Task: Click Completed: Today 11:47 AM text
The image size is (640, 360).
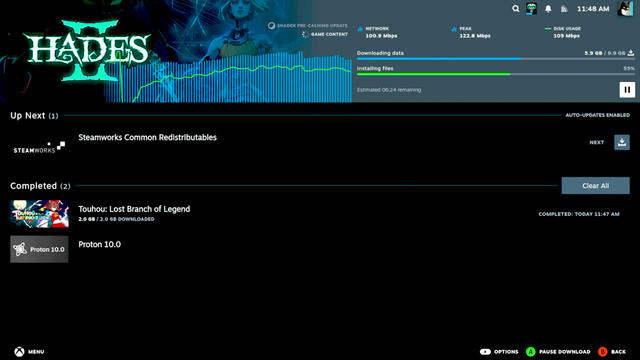Action: point(579,214)
